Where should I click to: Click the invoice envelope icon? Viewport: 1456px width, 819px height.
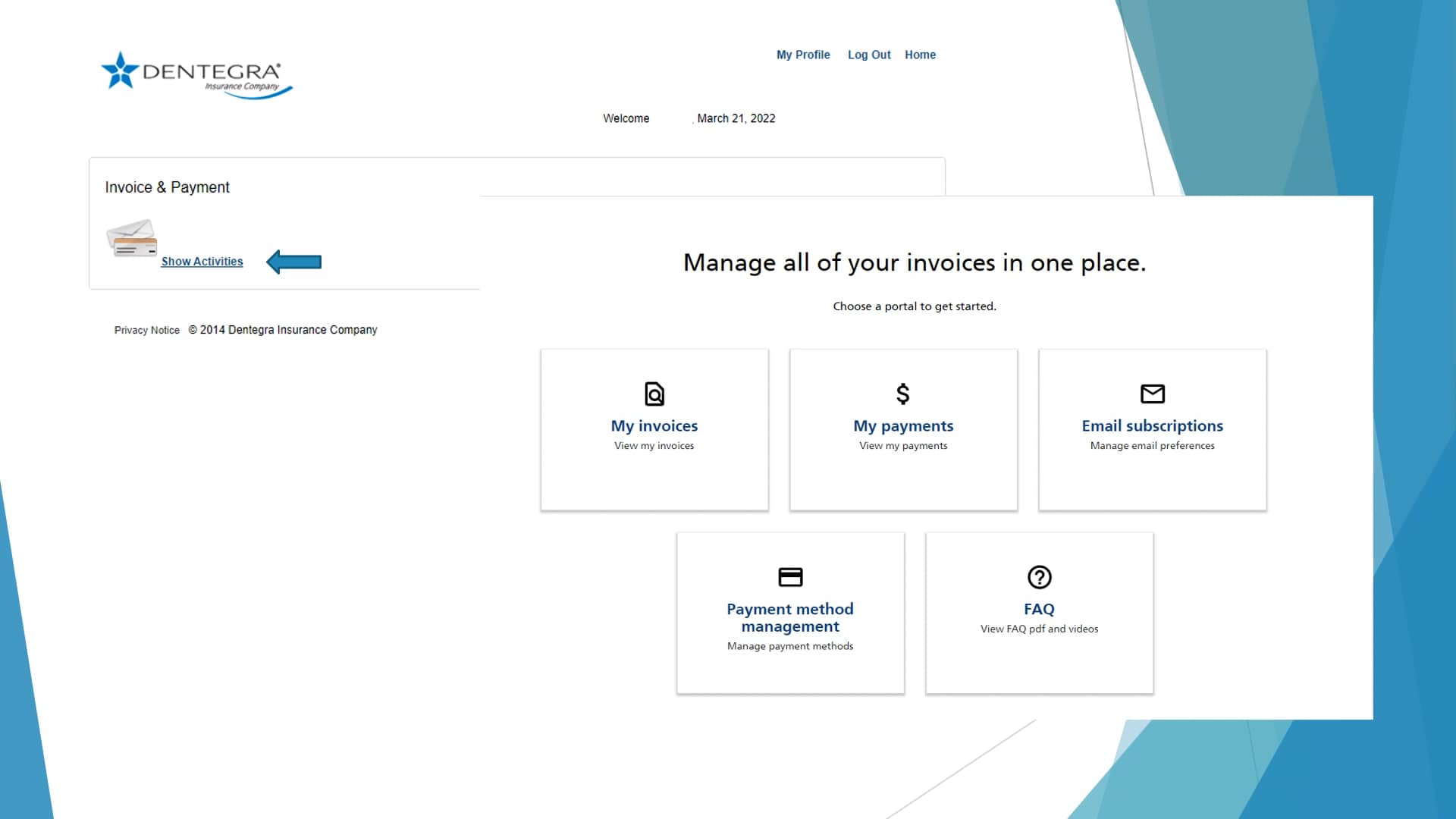pyautogui.click(x=132, y=238)
